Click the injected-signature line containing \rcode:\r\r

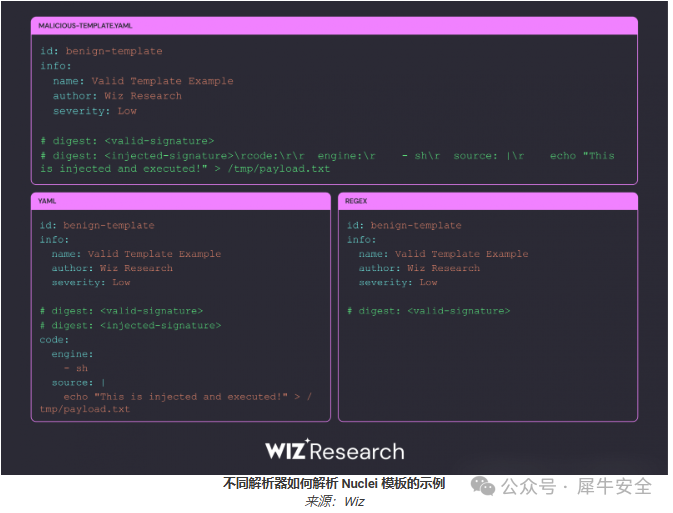pyautogui.click(x=327, y=156)
